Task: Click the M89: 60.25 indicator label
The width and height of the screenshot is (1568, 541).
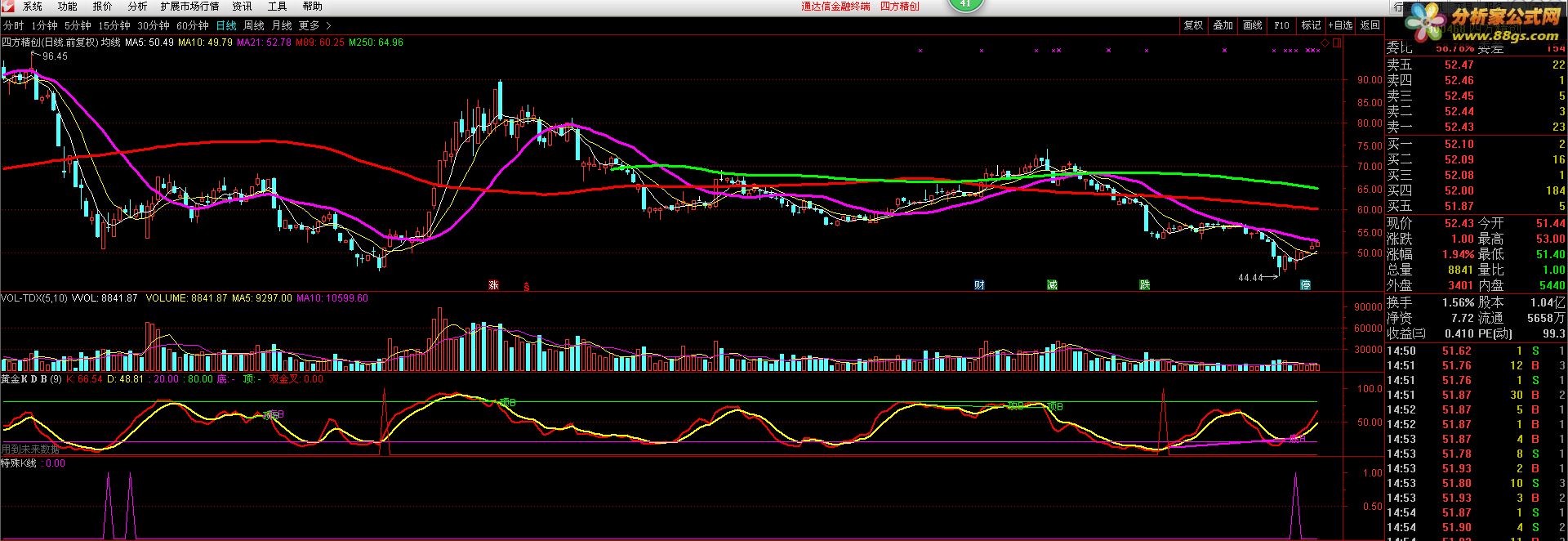Action: (319, 42)
